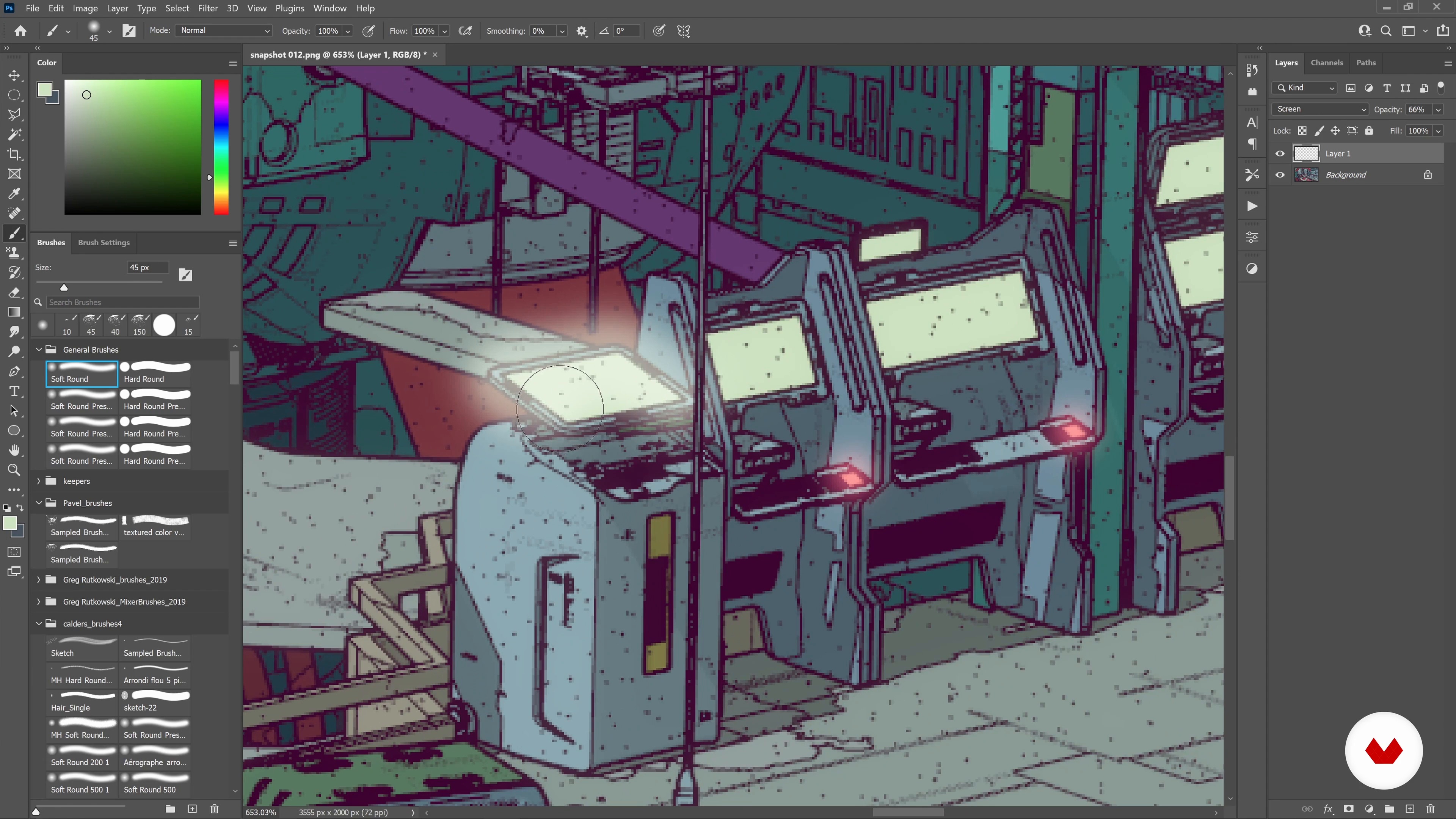This screenshot has height=819, width=1456.
Task: Add layer style fx button
Action: 1328,809
